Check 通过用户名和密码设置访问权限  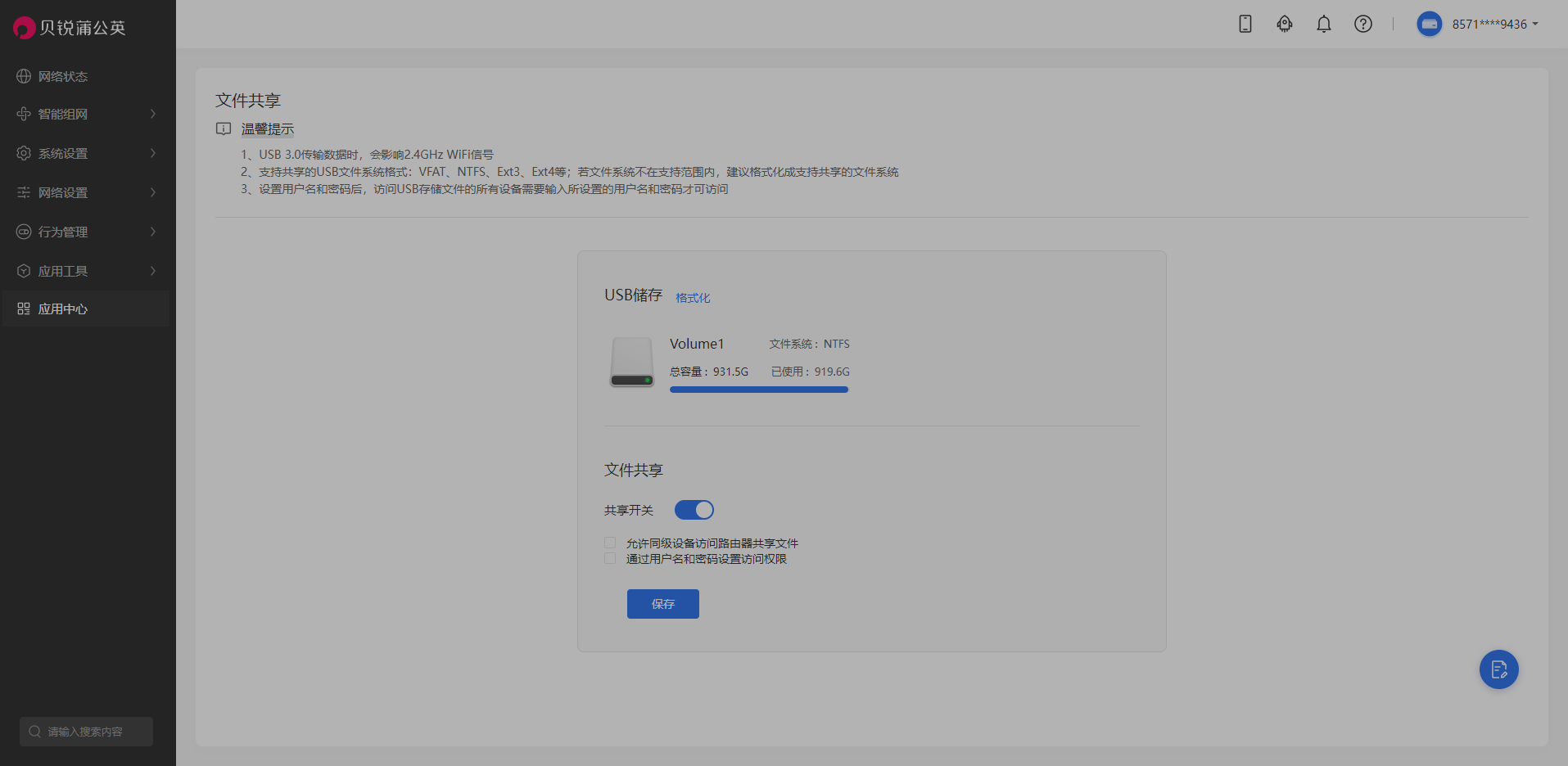(610, 558)
